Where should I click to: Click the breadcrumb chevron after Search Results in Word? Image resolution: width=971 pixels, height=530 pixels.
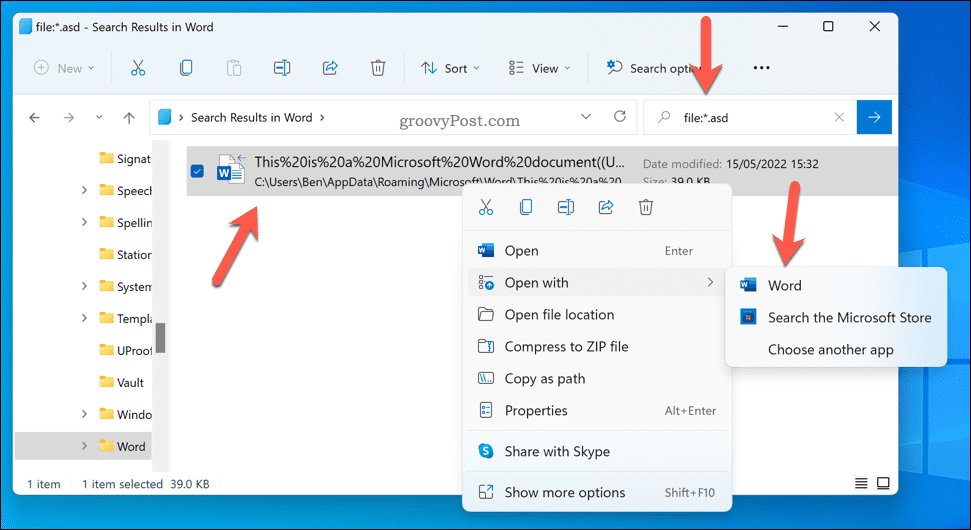(322, 118)
